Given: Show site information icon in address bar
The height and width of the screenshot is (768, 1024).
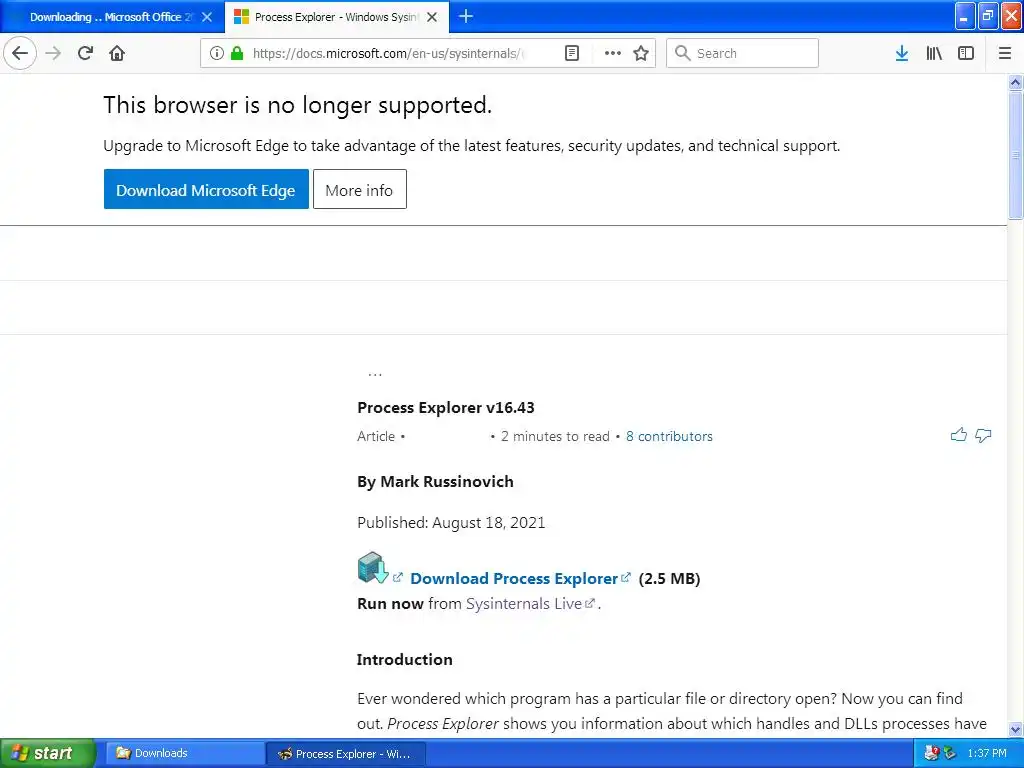Looking at the screenshot, I should coord(217,53).
